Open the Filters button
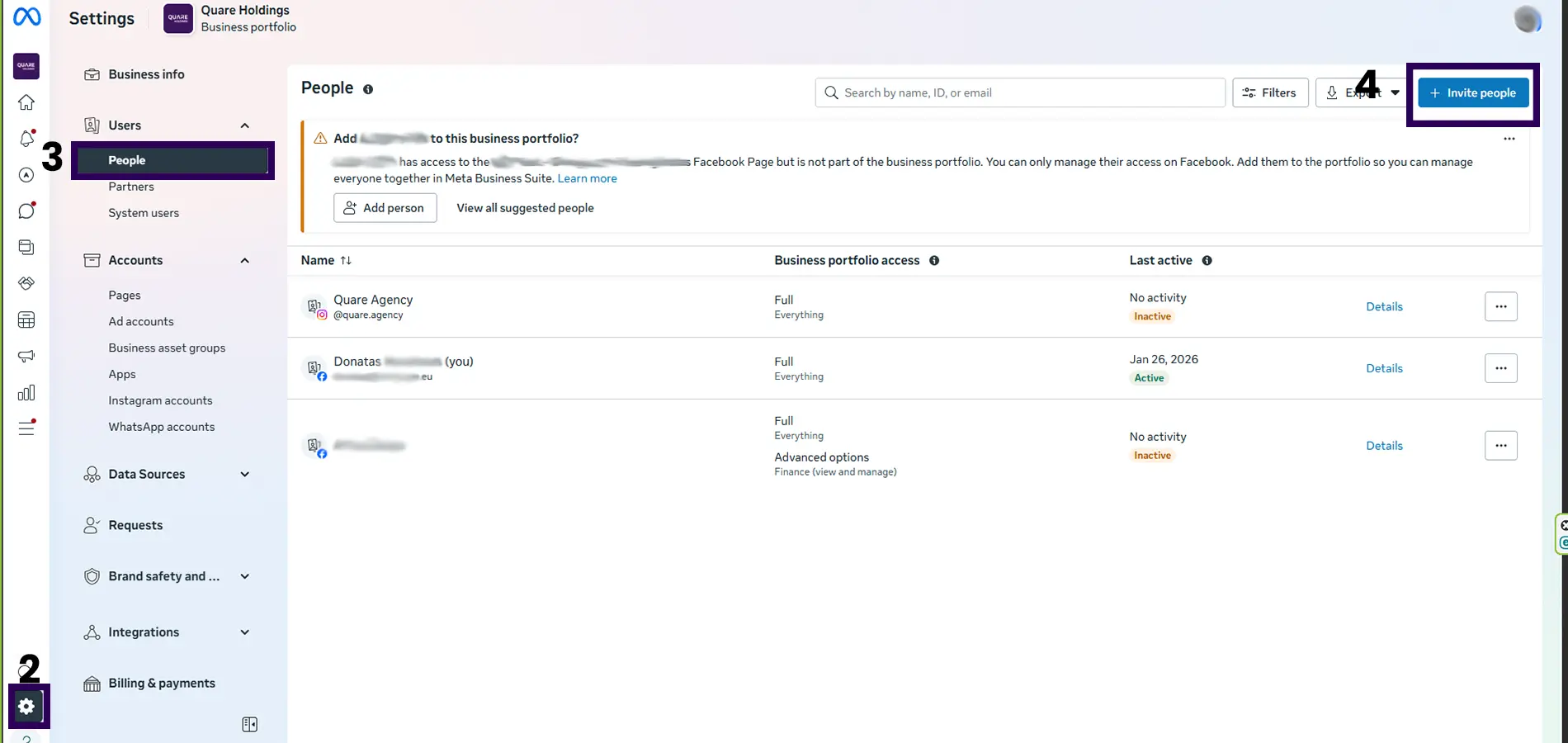The width and height of the screenshot is (1568, 743). pos(1270,92)
